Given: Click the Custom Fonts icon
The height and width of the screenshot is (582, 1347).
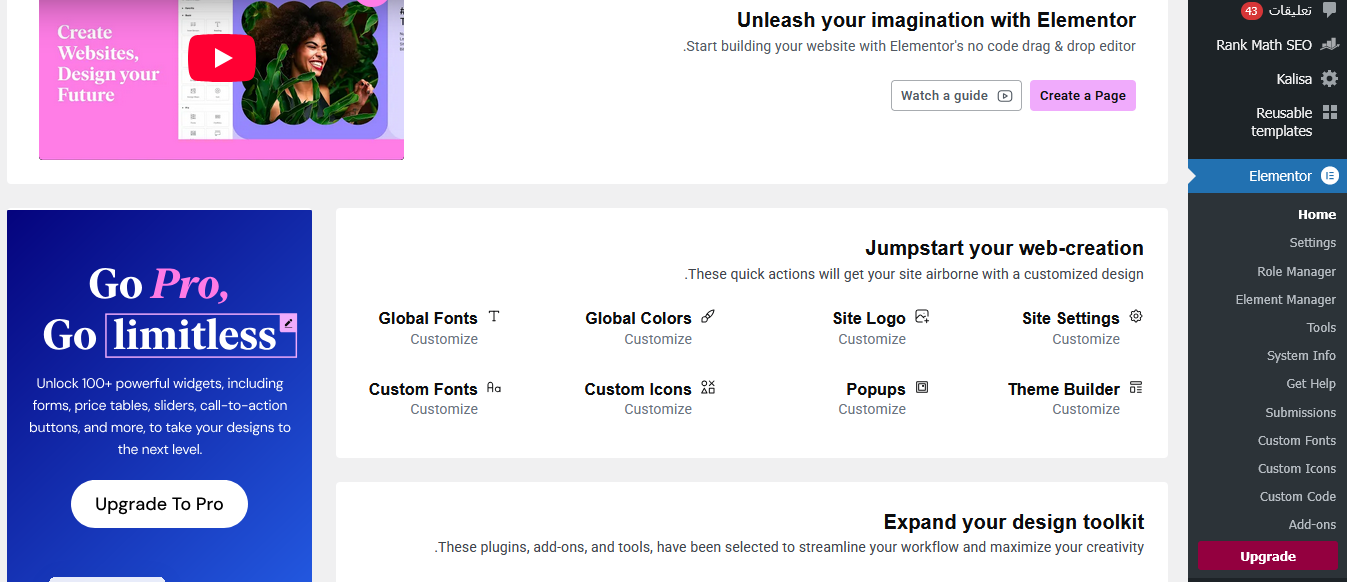Looking at the screenshot, I should pos(494,387).
